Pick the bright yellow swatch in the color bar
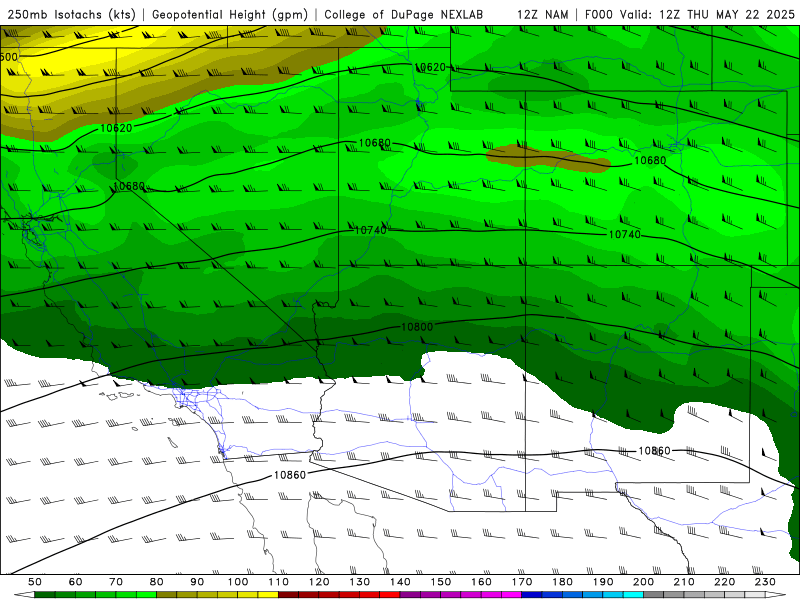The height and width of the screenshot is (600, 800). click(x=268, y=595)
